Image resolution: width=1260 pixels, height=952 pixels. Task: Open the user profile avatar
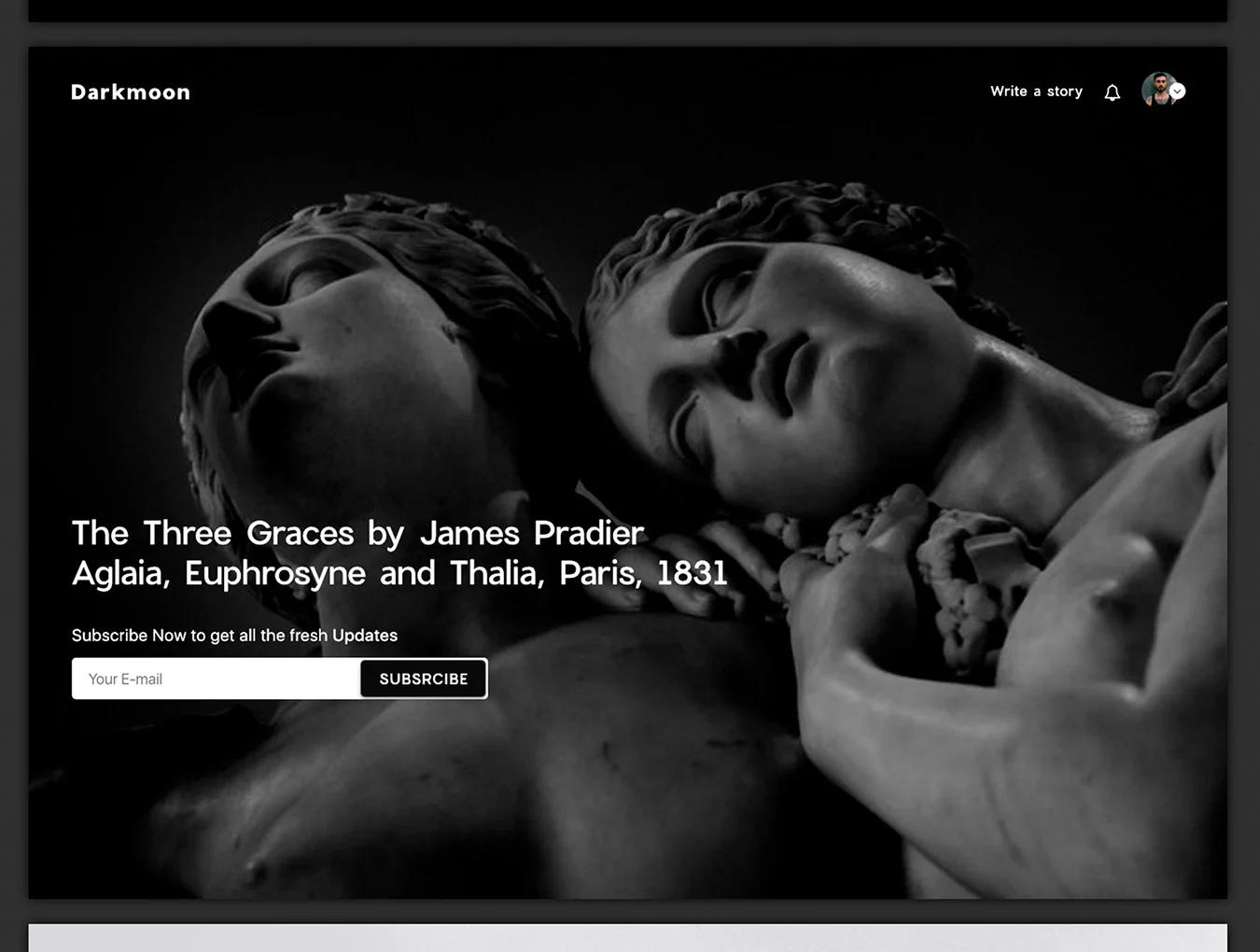pos(1158,90)
